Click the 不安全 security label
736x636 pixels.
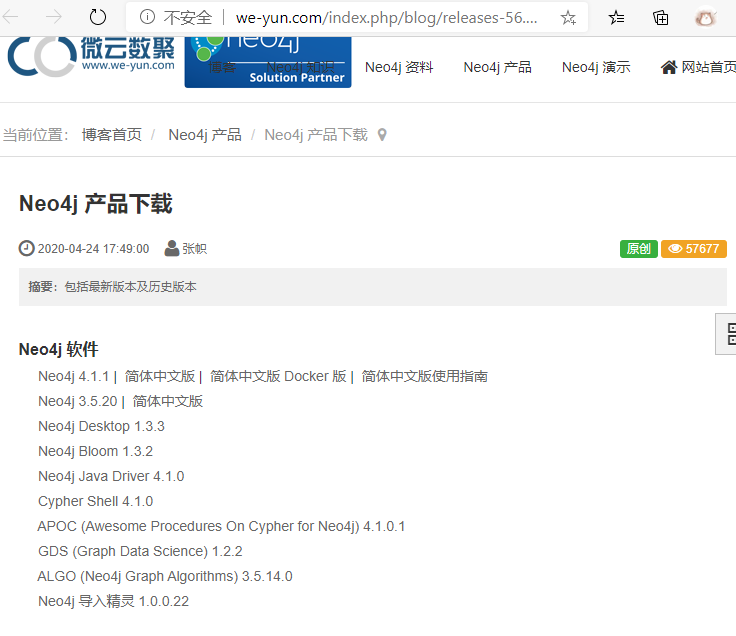click(188, 18)
